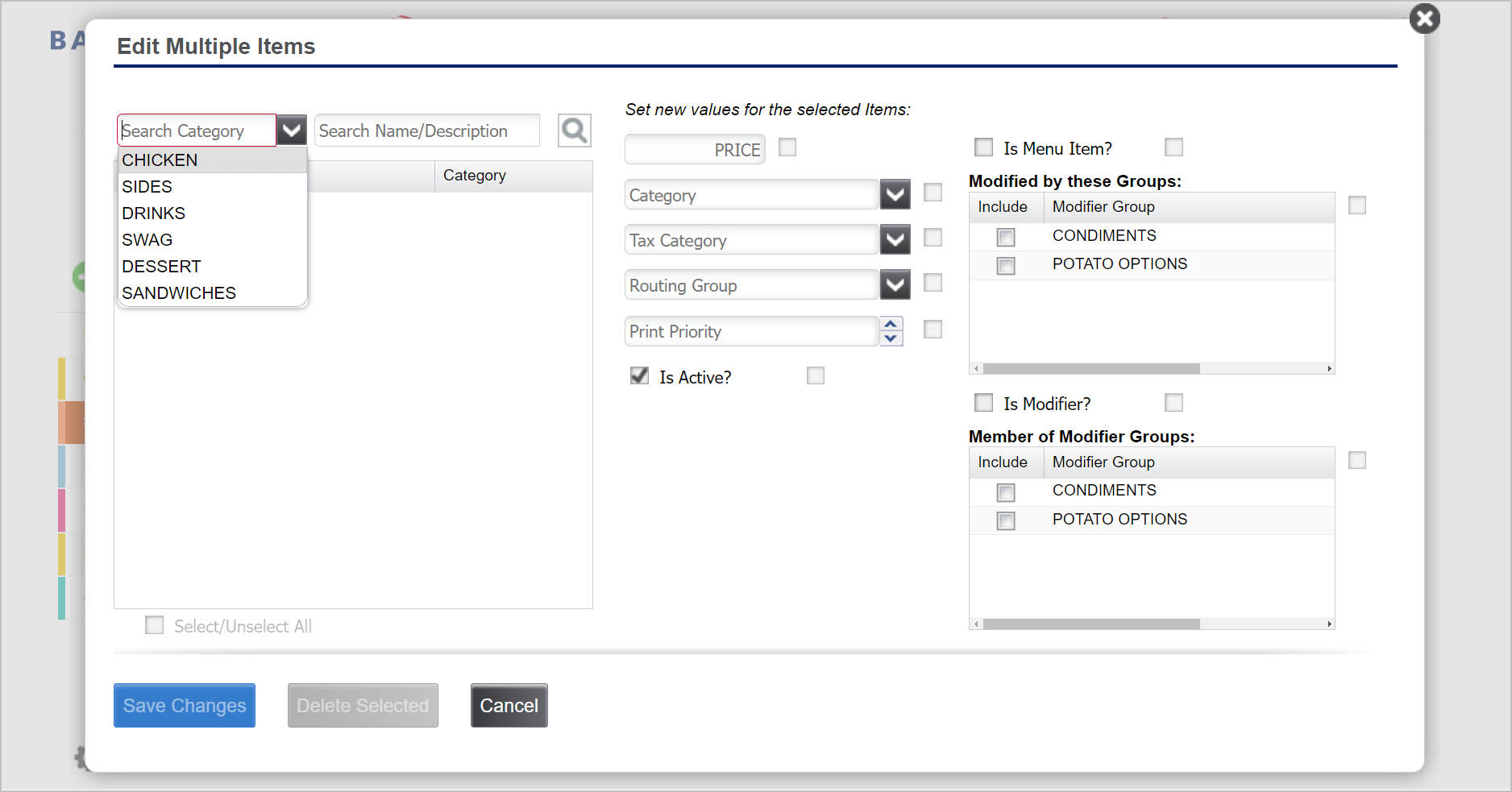Viewport: 1512px width, 792px height.
Task: Include POTATO OPTIONS in Member of Modifier Groups
Action: coord(1006,521)
